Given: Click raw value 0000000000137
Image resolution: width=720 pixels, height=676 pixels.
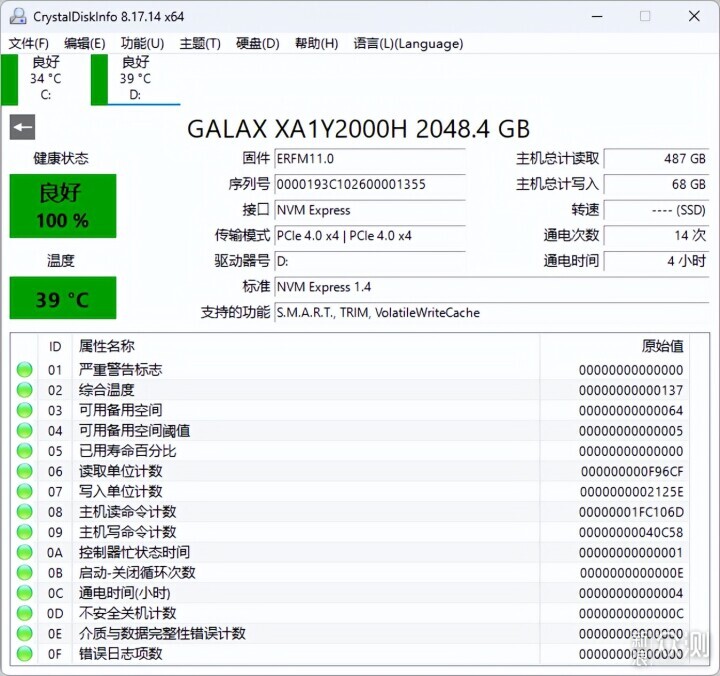Looking at the screenshot, I should pos(631,390).
